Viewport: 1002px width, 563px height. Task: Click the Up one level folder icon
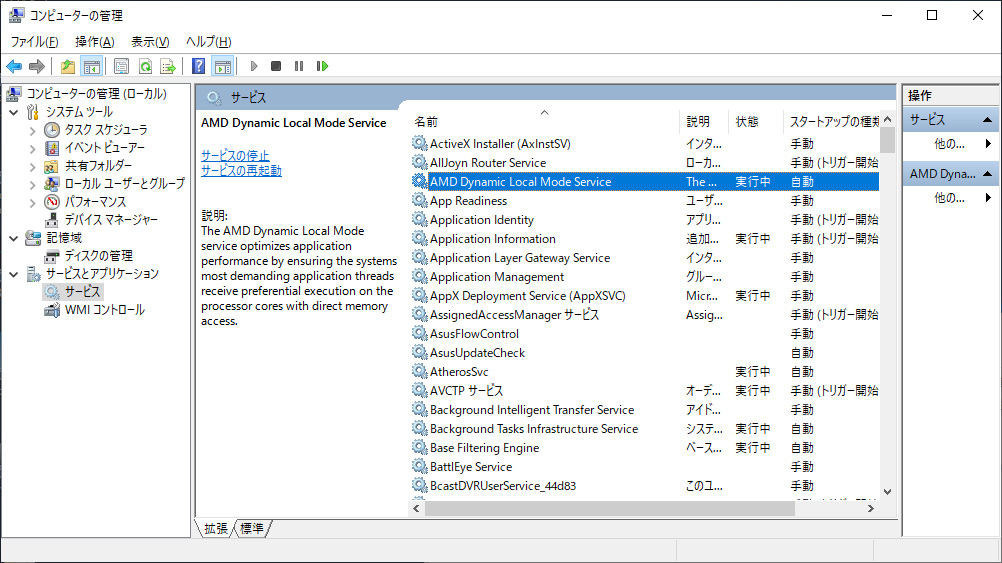(68, 66)
